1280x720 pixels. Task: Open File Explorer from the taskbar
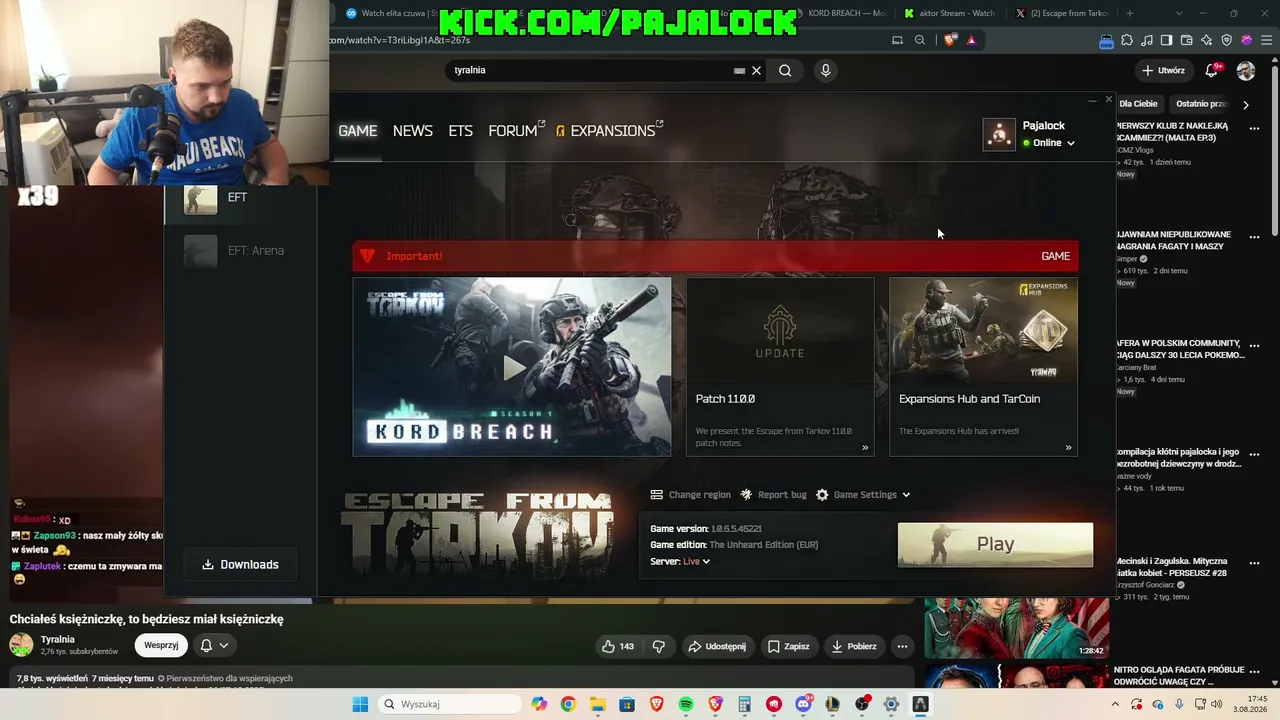597,704
